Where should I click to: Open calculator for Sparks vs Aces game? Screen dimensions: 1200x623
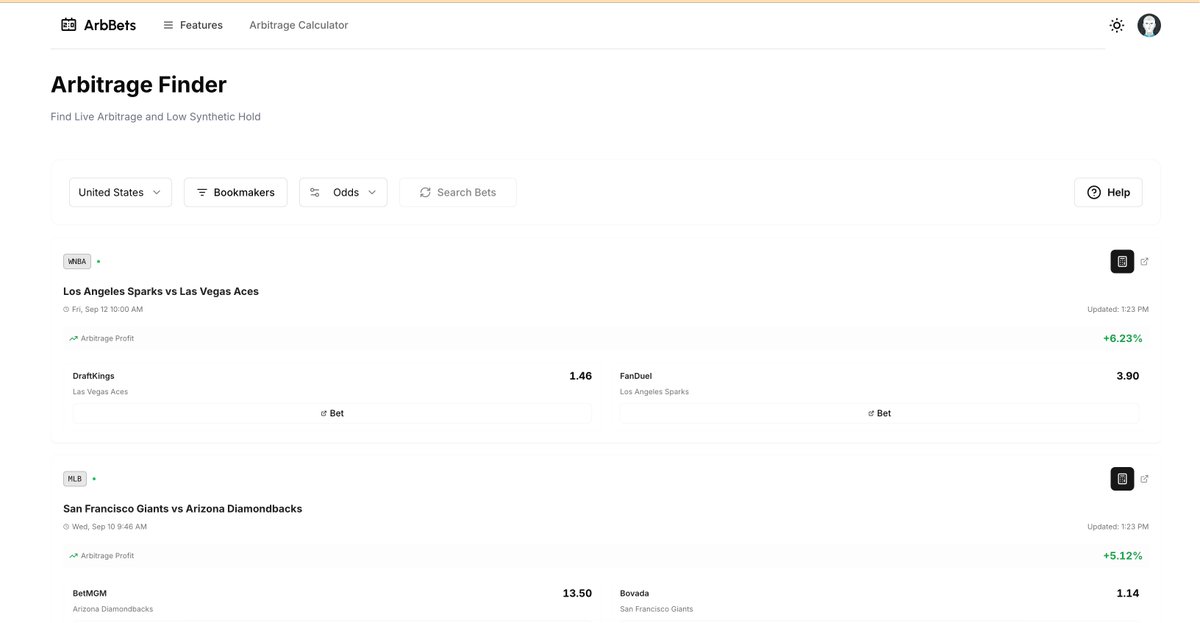1122,262
